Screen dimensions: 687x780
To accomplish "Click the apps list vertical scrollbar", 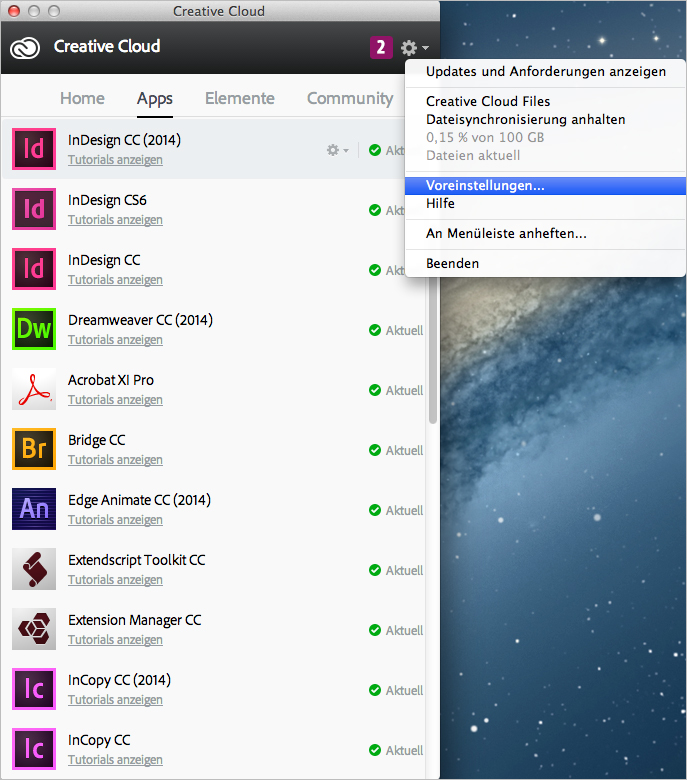I will [433, 351].
